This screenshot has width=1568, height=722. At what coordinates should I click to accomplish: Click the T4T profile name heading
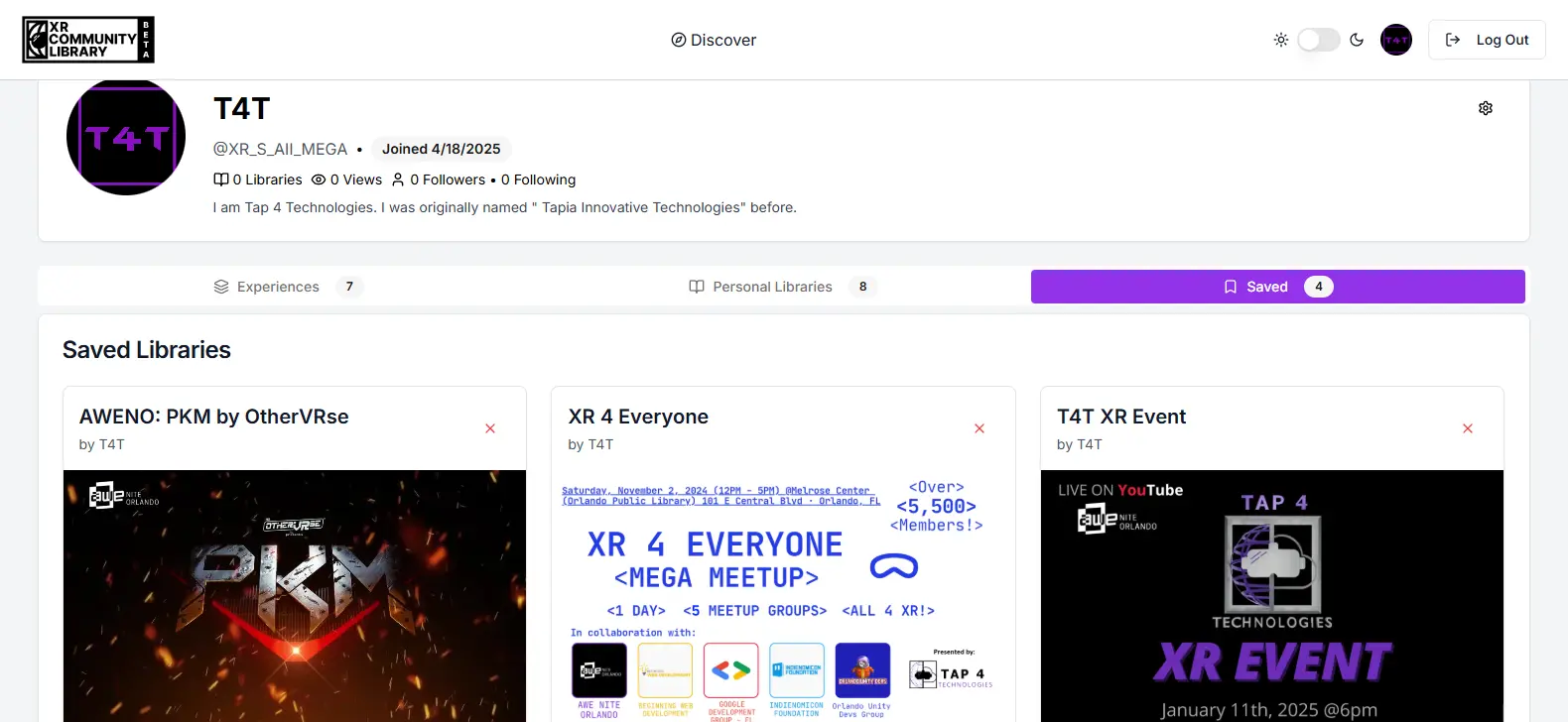242,108
